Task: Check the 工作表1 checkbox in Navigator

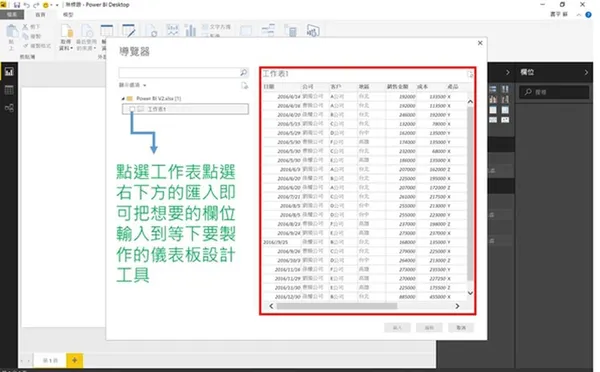Action: 132,109
